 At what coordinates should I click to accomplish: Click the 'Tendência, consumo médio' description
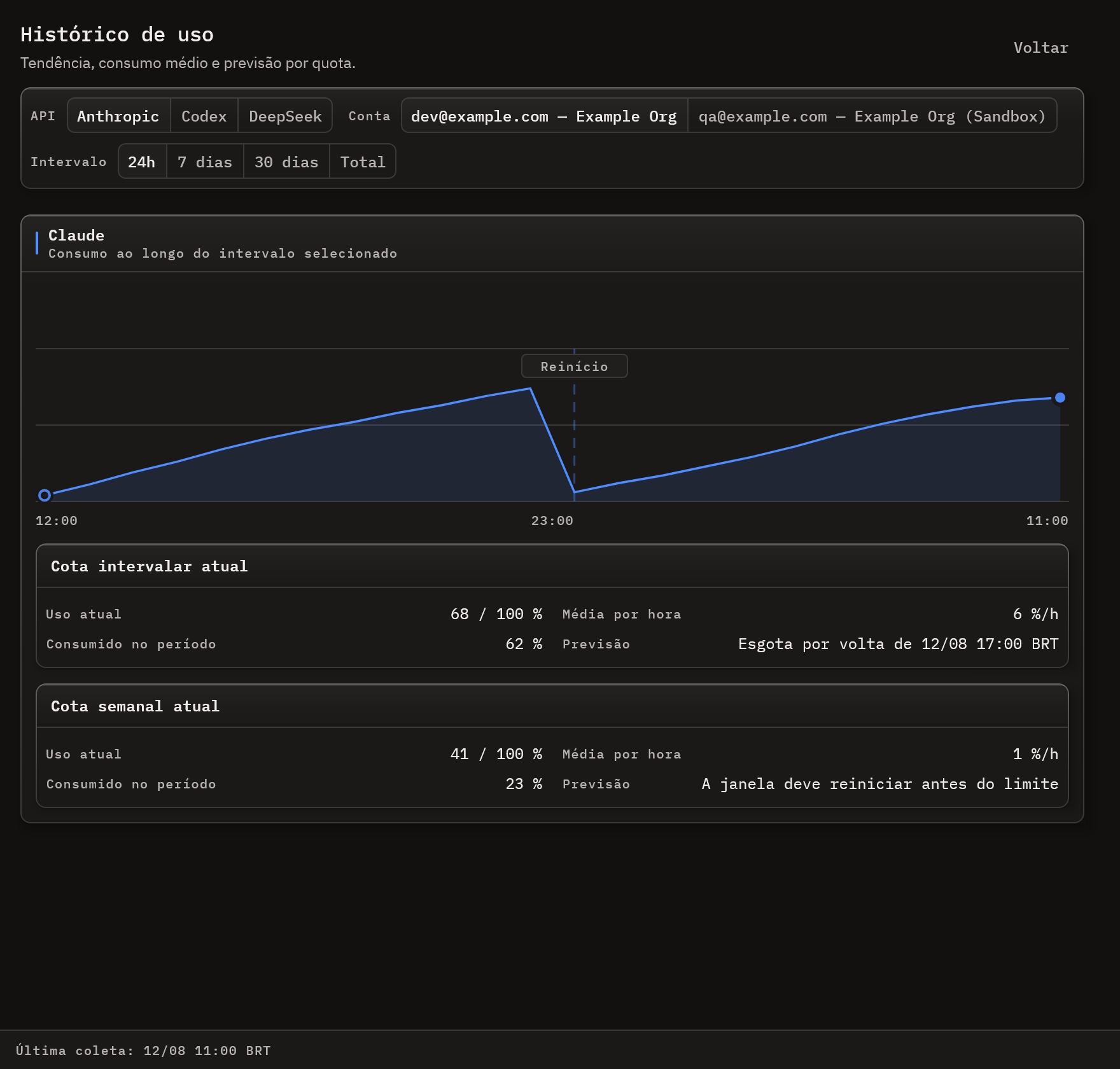point(188,63)
